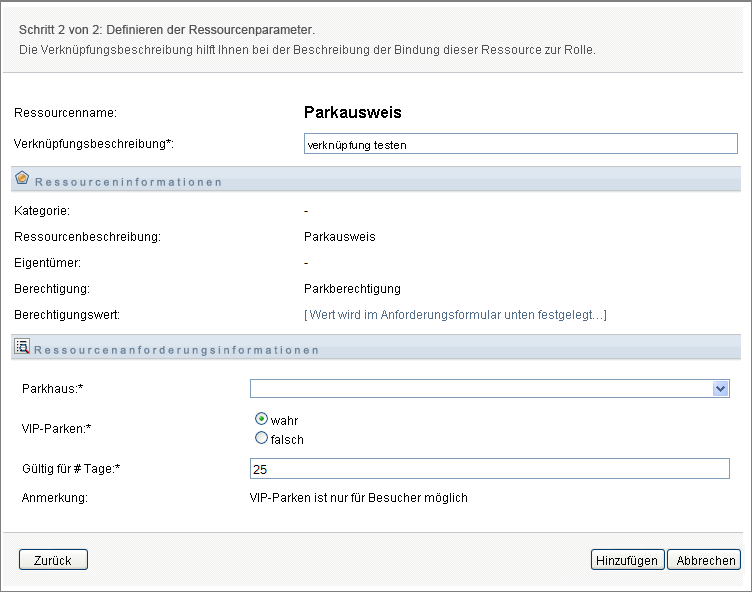Open the Parkhaus dropdown arrow

pyautogui.click(x=720, y=389)
